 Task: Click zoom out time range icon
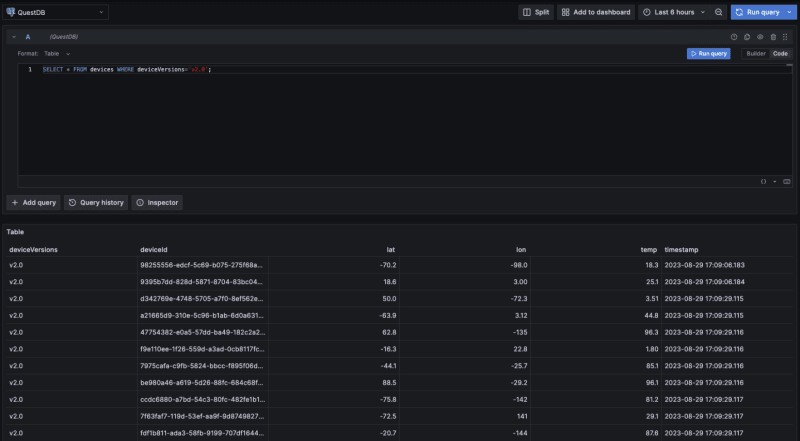718,12
